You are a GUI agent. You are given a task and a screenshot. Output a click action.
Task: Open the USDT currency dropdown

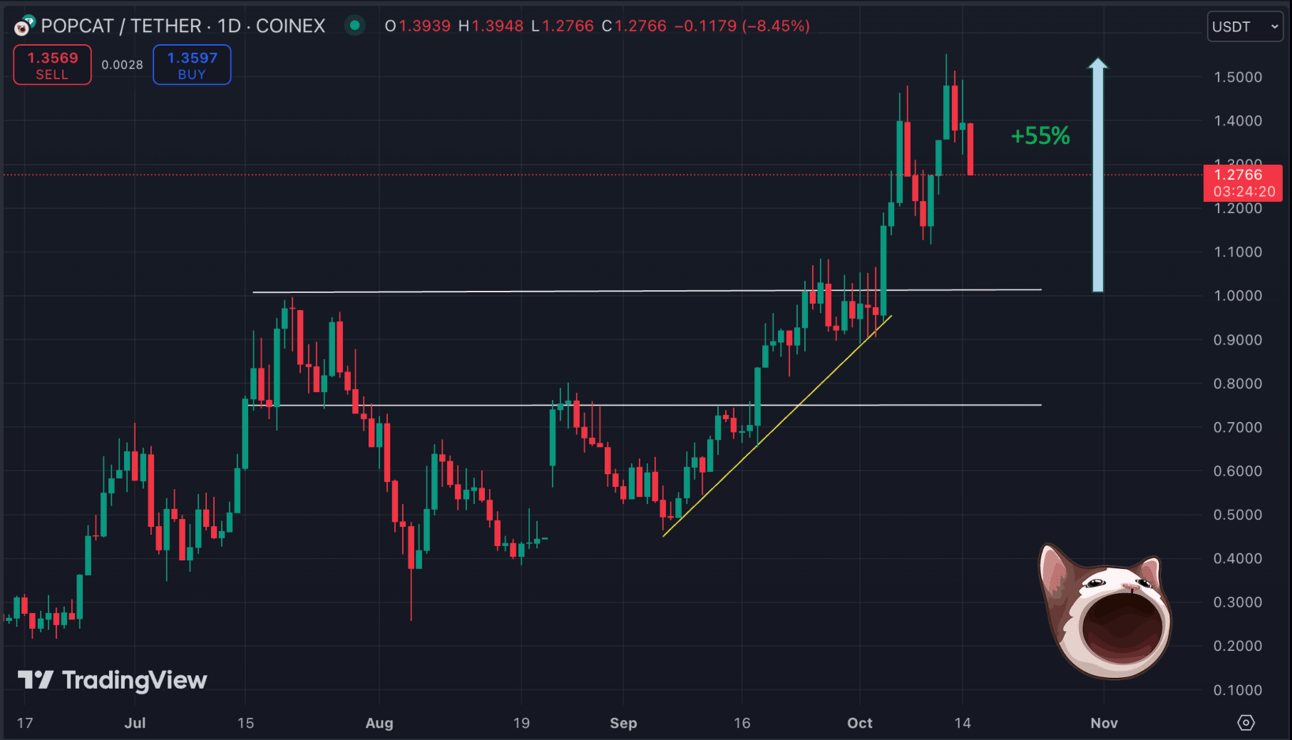pos(1245,27)
